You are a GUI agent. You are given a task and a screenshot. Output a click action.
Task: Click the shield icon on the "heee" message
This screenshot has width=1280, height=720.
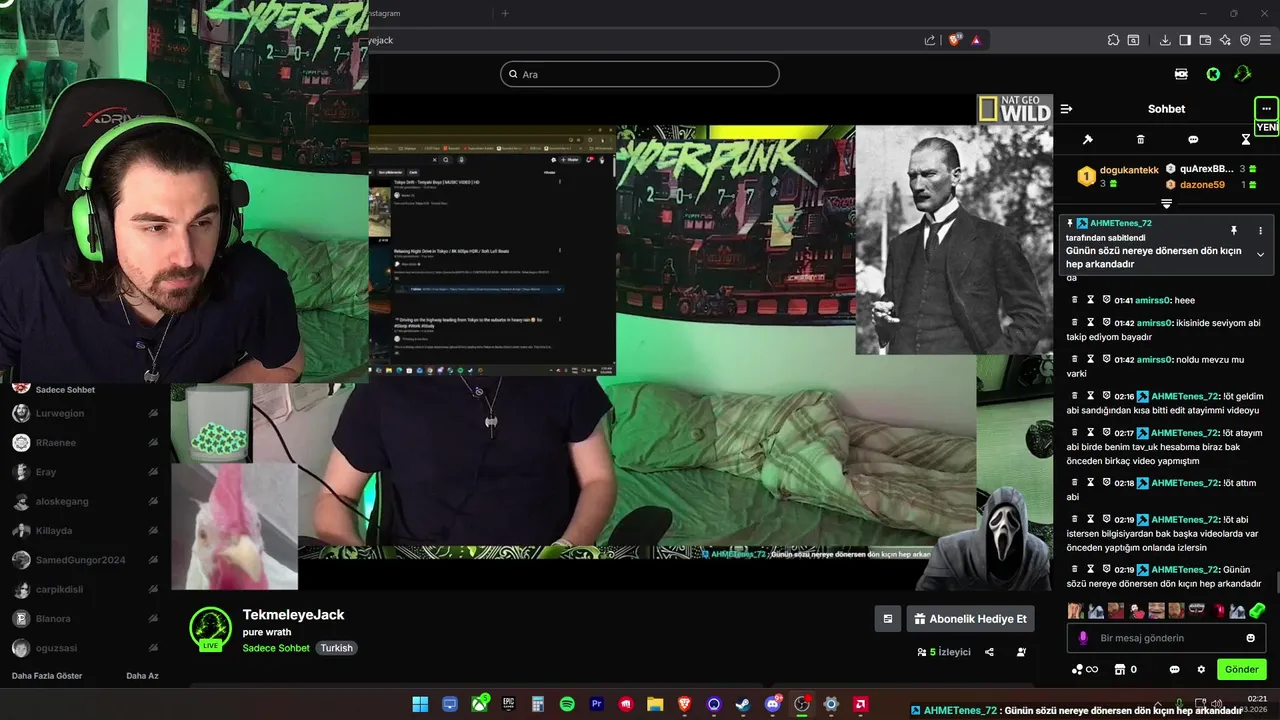click(x=1107, y=300)
